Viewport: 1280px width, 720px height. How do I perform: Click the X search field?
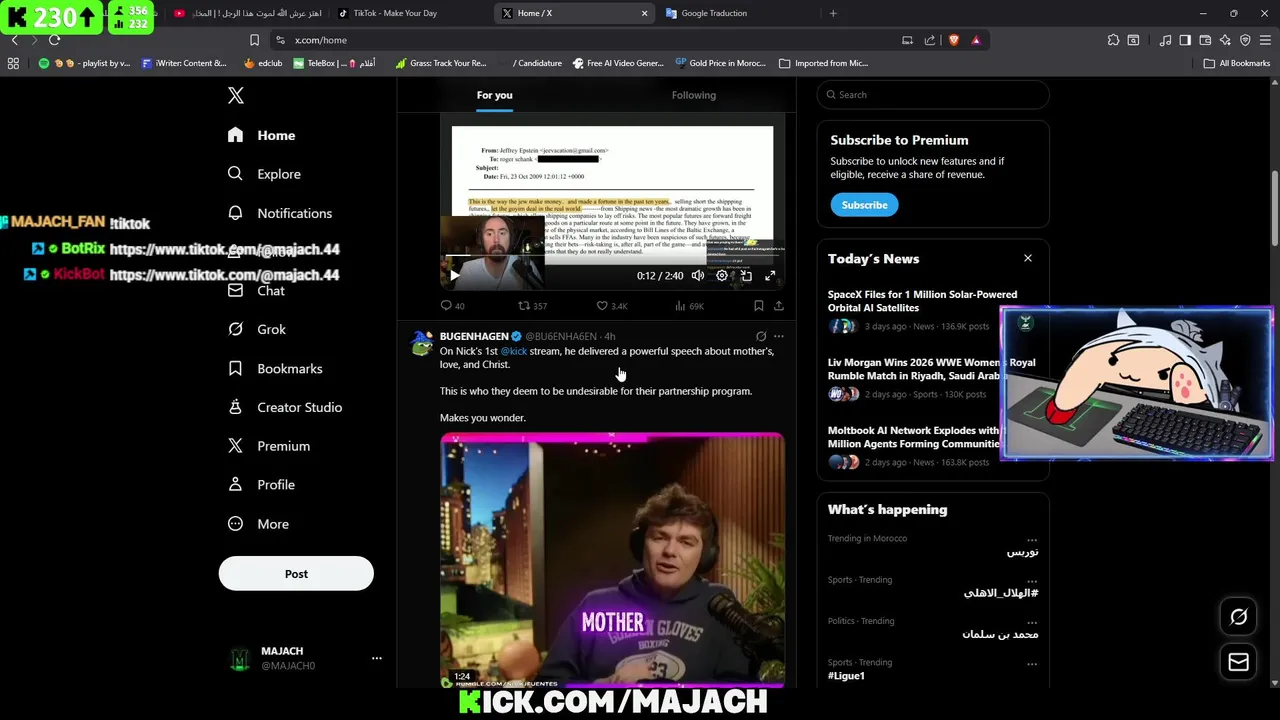pos(933,95)
